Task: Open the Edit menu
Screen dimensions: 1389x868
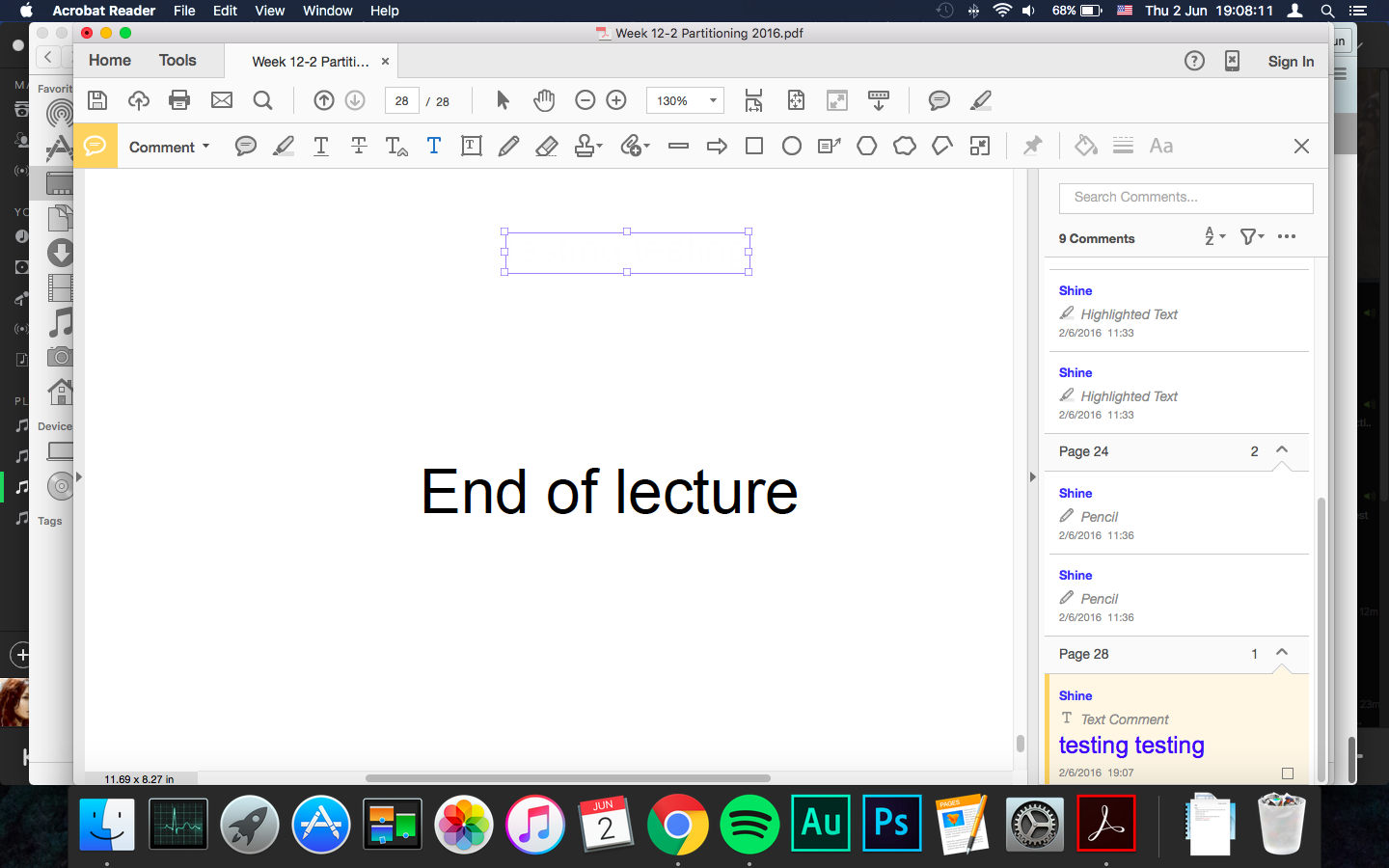Action: [x=225, y=11]
